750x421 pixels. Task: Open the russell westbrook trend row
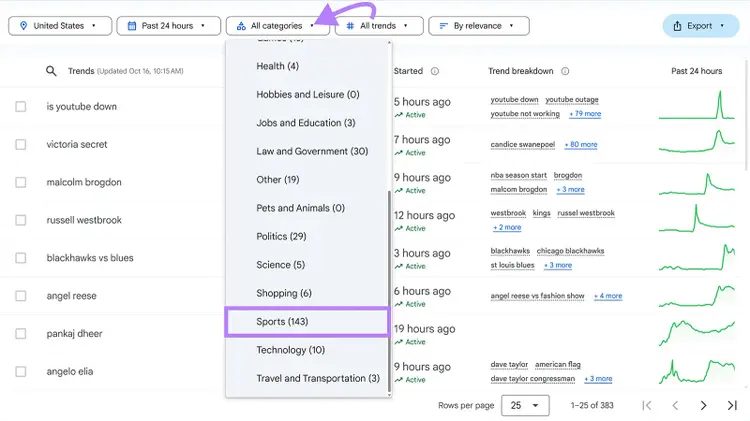point(84,220)
